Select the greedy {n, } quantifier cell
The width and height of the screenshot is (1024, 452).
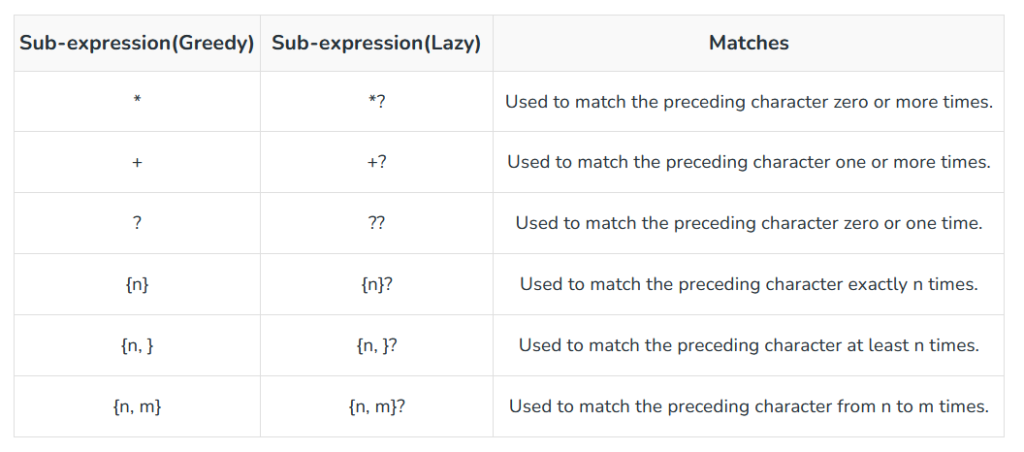pos(136,345)
